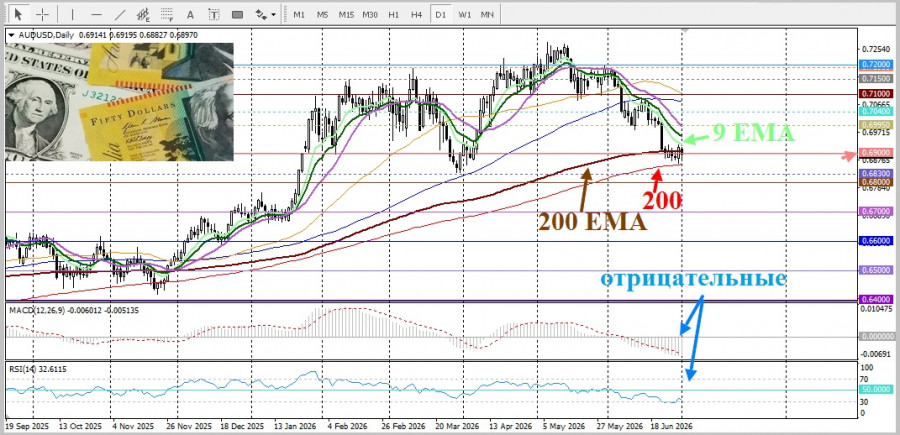Select the rectangle shape tool
The height and width of the screenshot is (435, 900).
tap(237, 14)
